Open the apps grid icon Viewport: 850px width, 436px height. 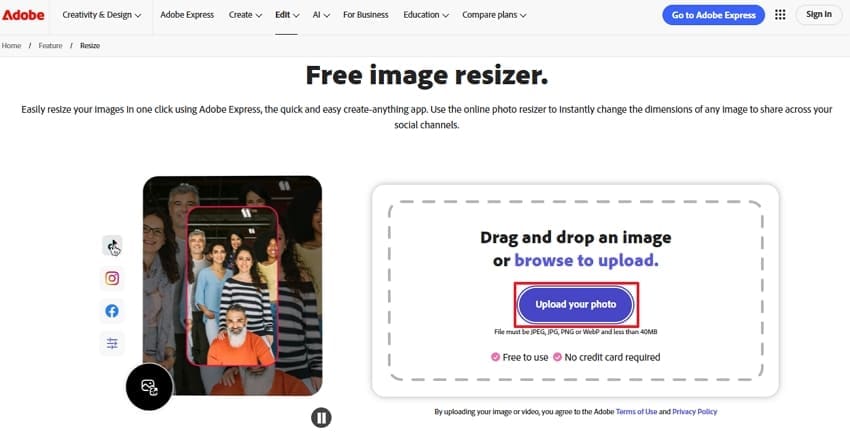tap(780, 15)
